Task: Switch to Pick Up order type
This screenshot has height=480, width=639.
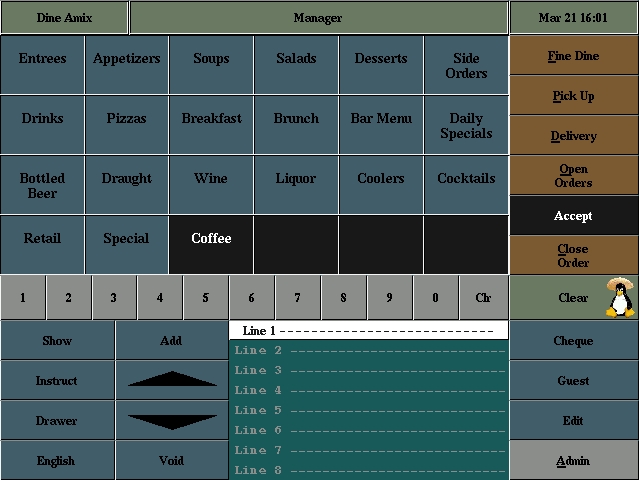Action: [x=573, y=95]
